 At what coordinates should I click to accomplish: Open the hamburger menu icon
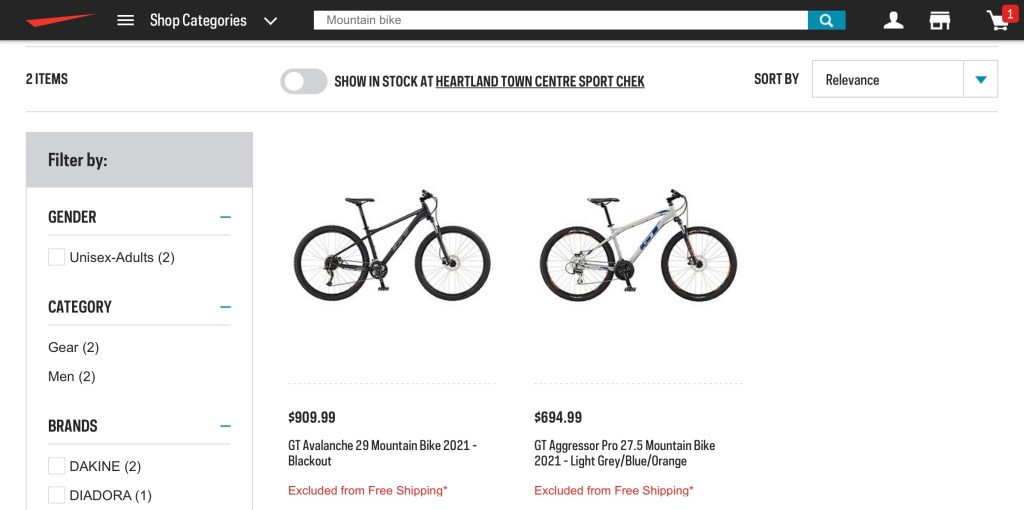click(125, 20)
